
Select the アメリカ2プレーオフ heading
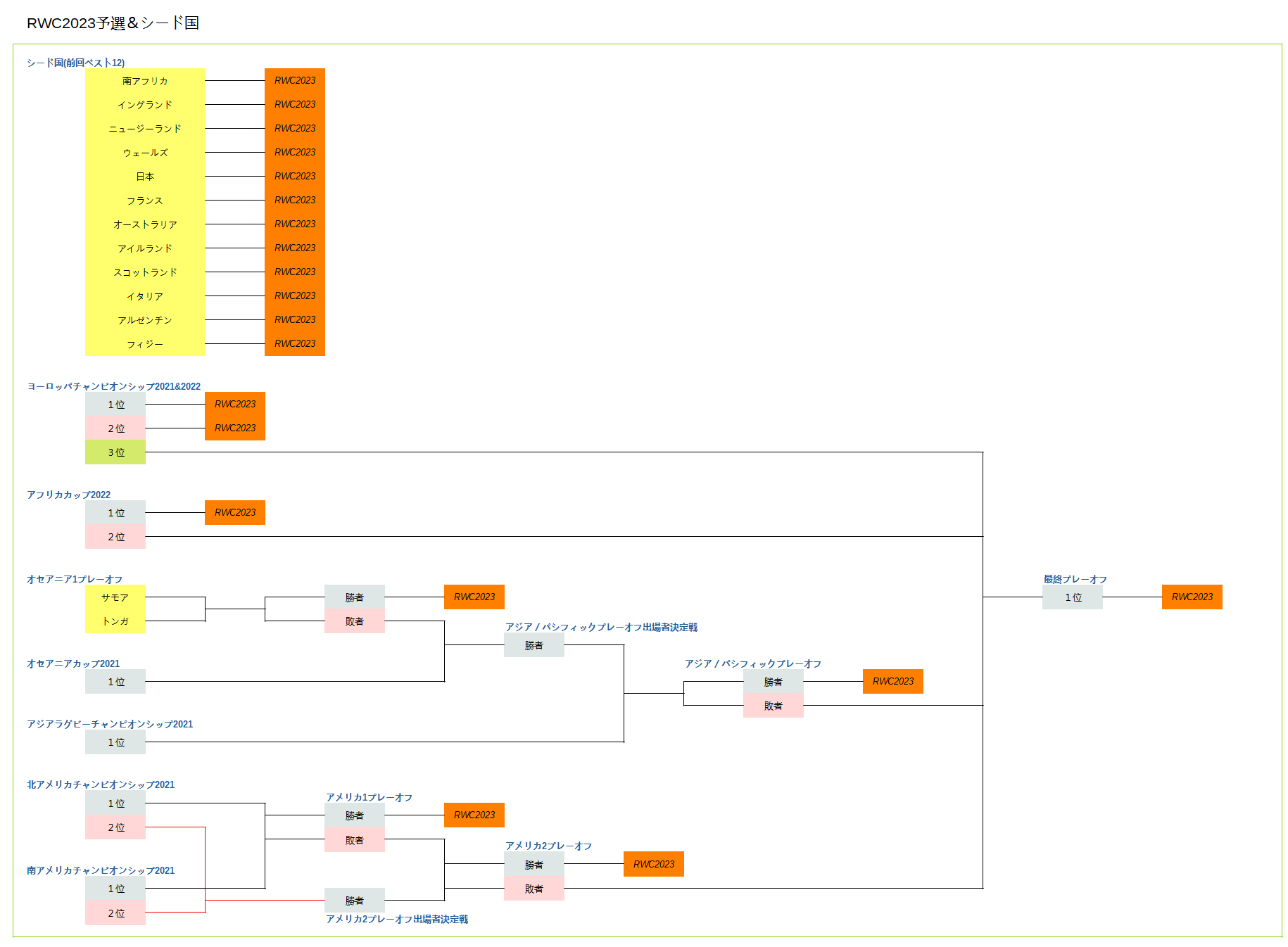click(549, 846)
